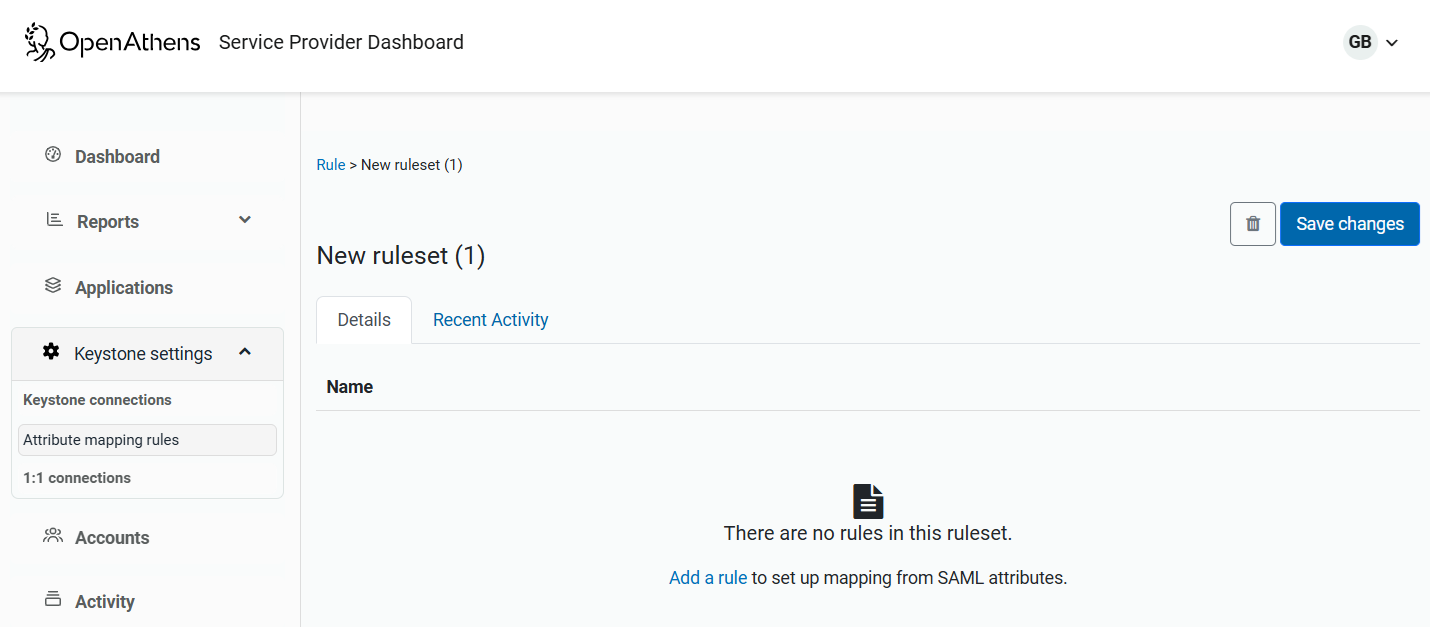The height and width of the screenshot is (627, 1430).
Task: Delete the ruleset using the trash icon
Action: (1252, 223)
